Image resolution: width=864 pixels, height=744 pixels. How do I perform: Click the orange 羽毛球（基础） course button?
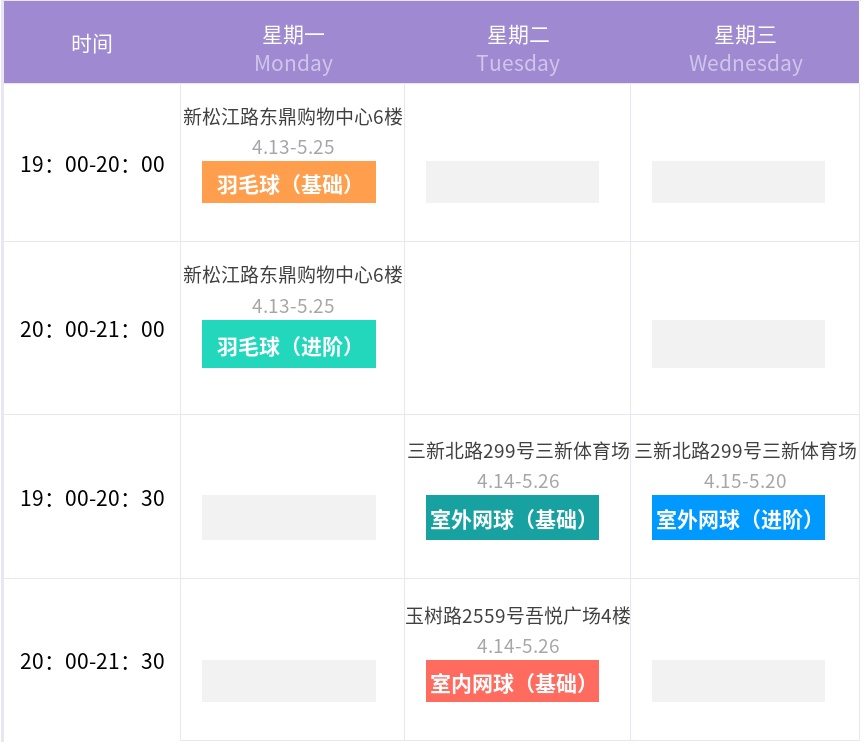289,183
